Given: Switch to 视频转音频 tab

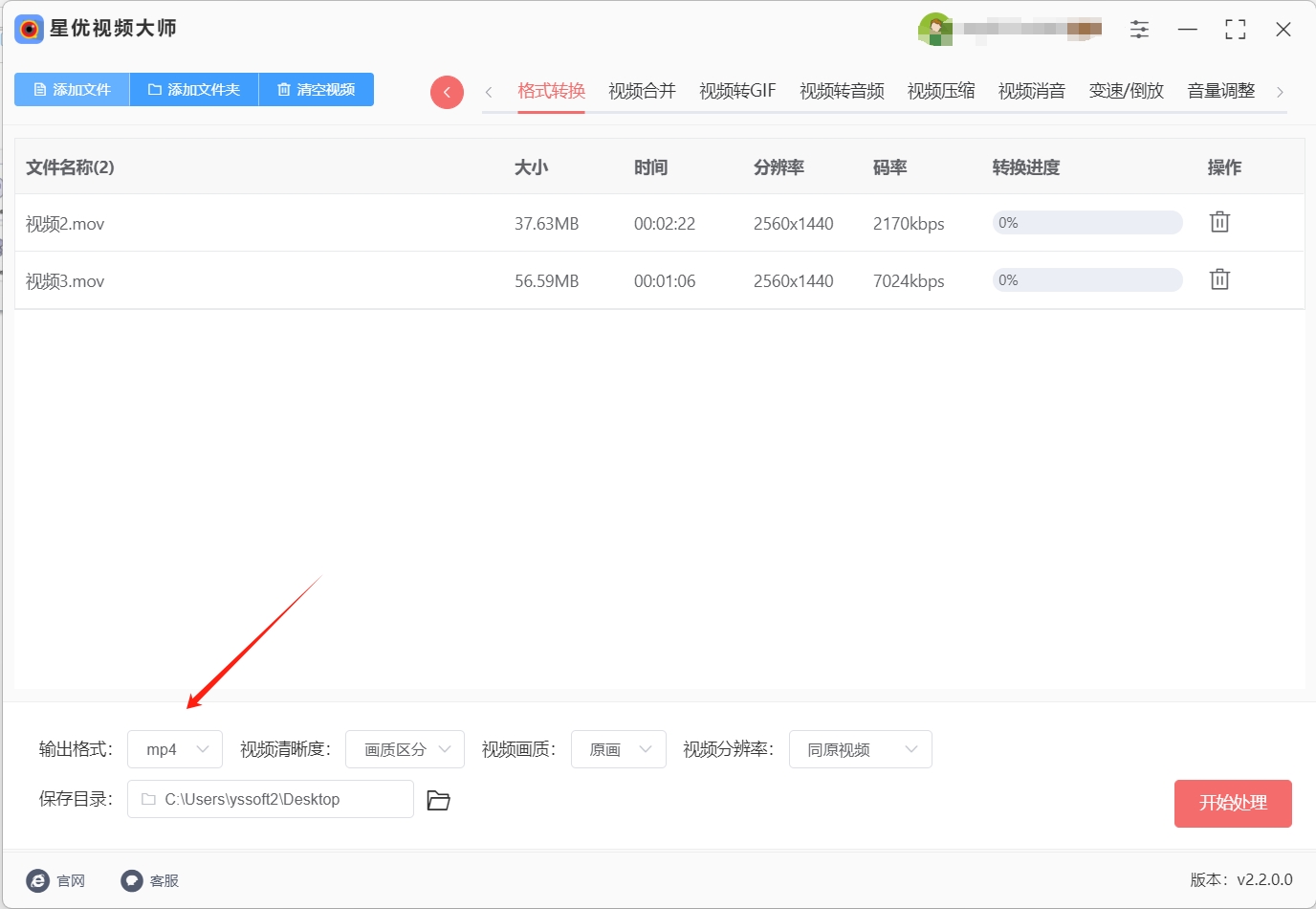Looking at the screenshot, I should [x=842, y=91].
